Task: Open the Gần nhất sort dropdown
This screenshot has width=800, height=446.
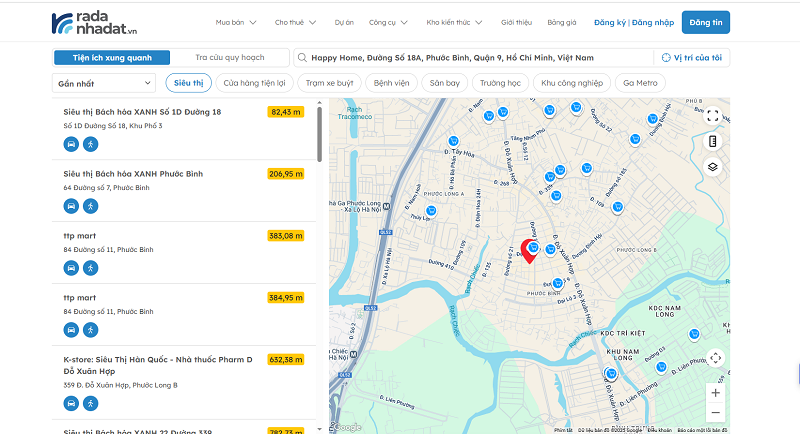Action: coord(104,83)
